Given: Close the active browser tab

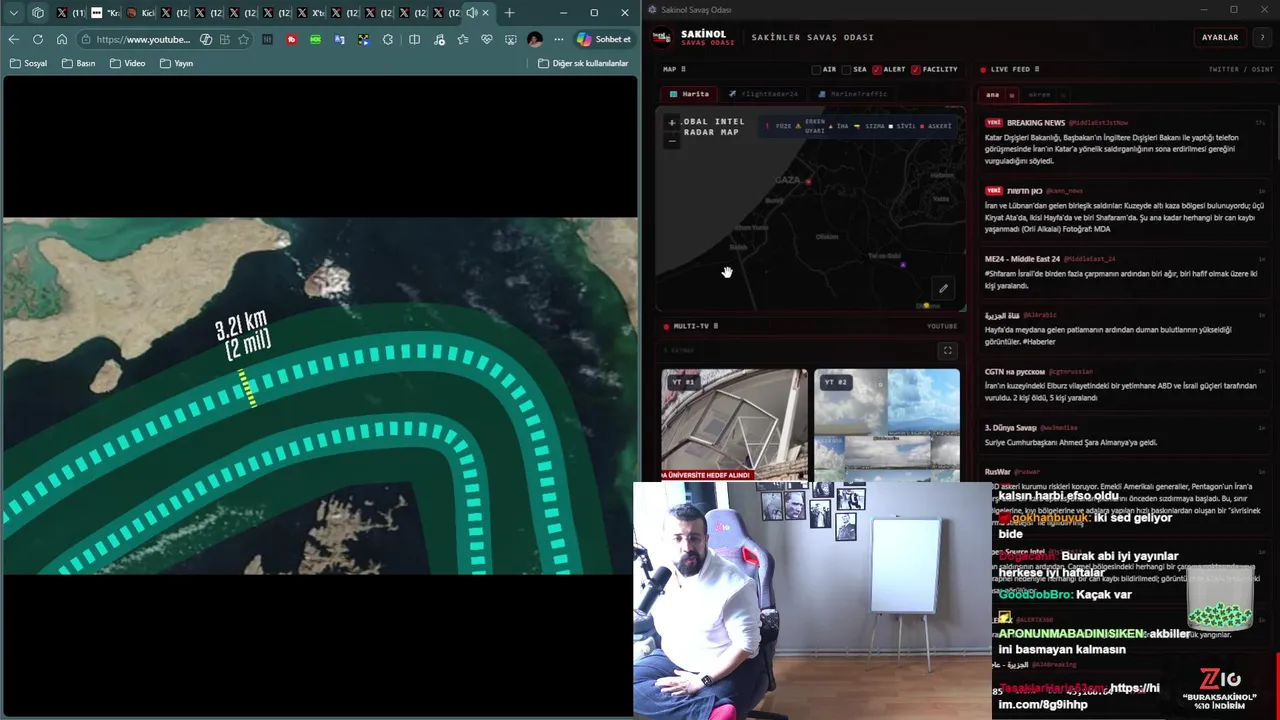Looking at the screenshot, I should [x=486, y=13].
